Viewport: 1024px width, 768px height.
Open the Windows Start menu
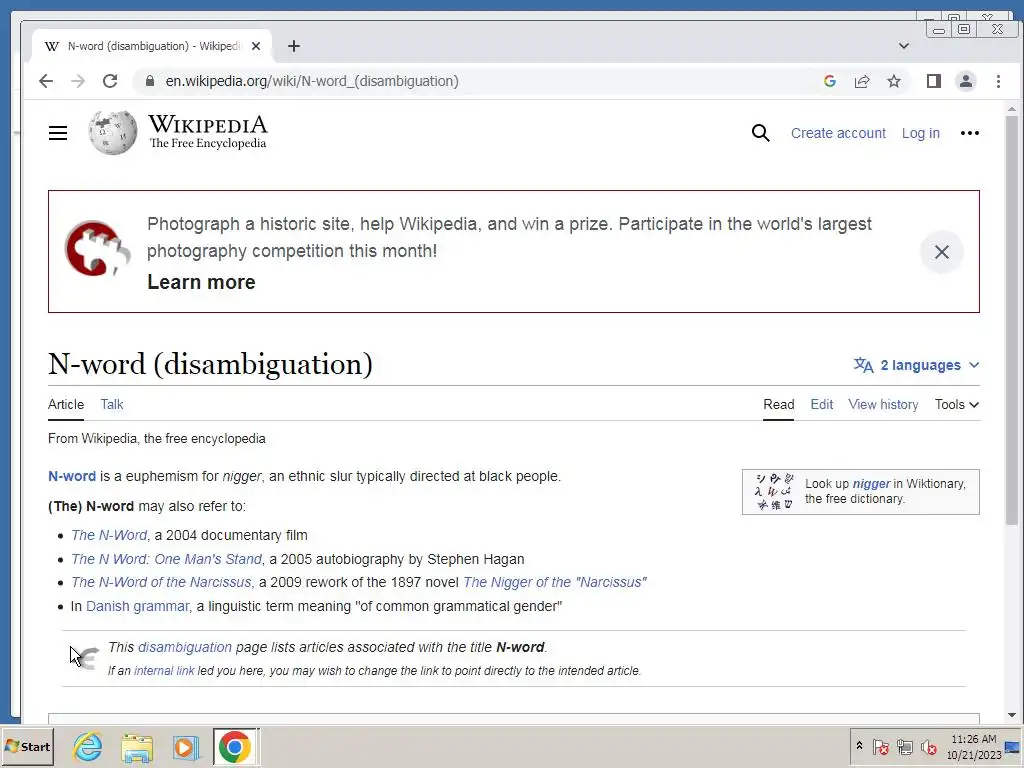point(27,747)
